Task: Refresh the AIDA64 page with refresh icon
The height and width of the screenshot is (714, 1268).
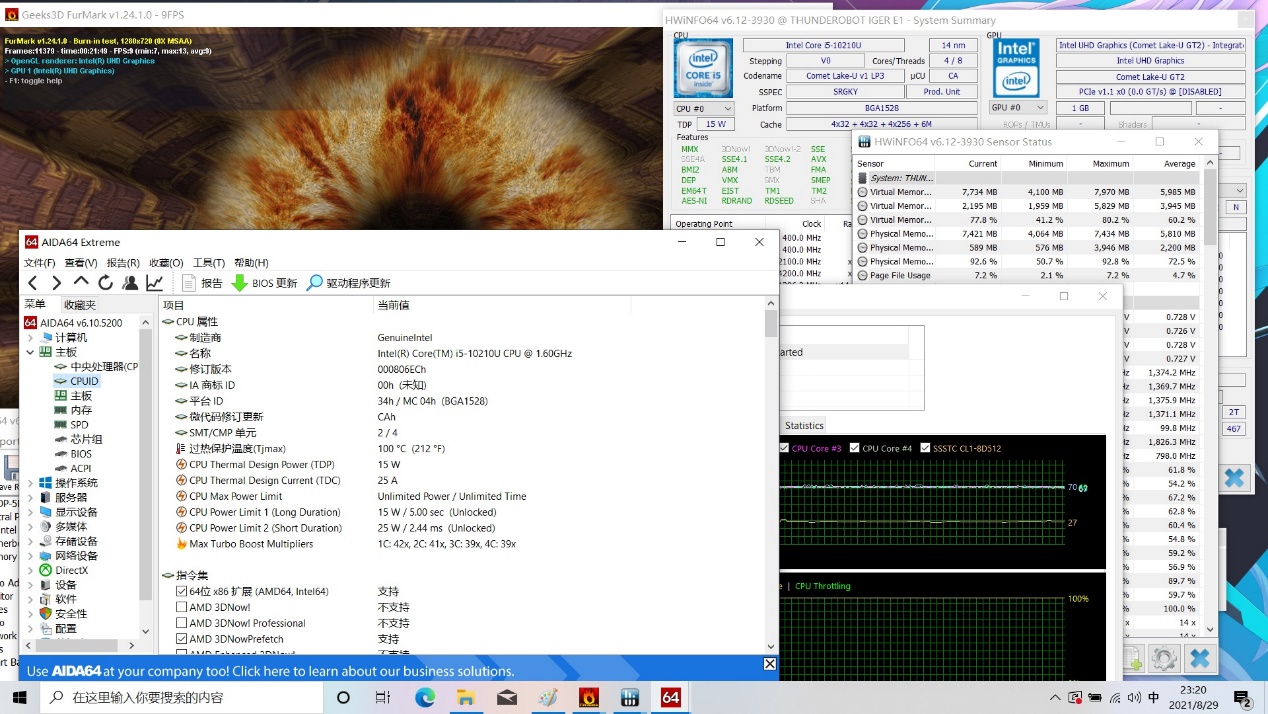Action: (x=105, y=283)
